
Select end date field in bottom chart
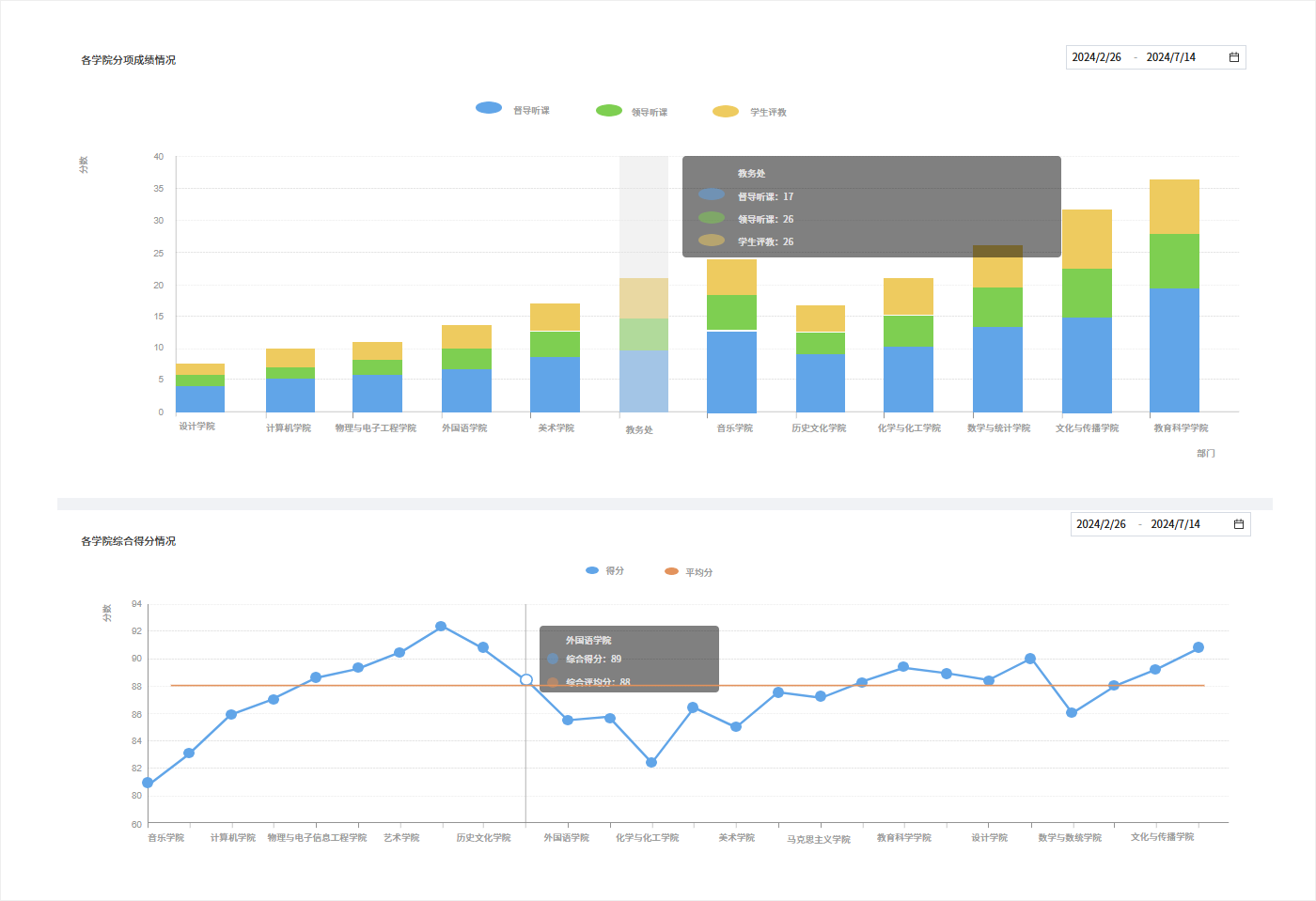tap(1175, 524)
